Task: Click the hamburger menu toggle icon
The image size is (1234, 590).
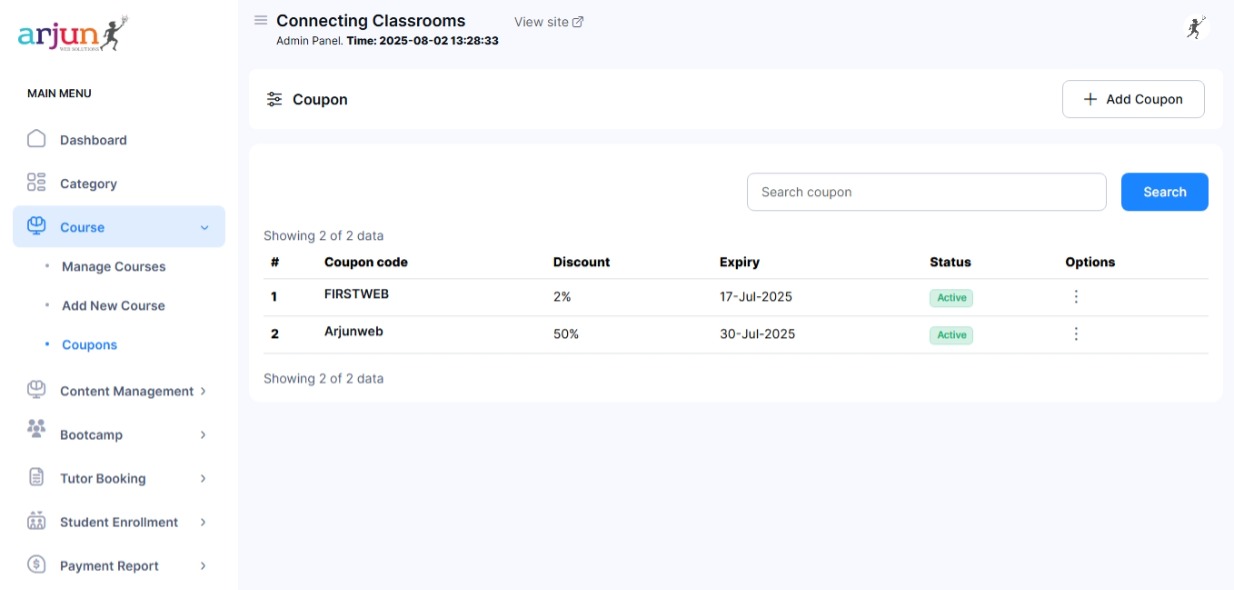Action: pos(261,20)
